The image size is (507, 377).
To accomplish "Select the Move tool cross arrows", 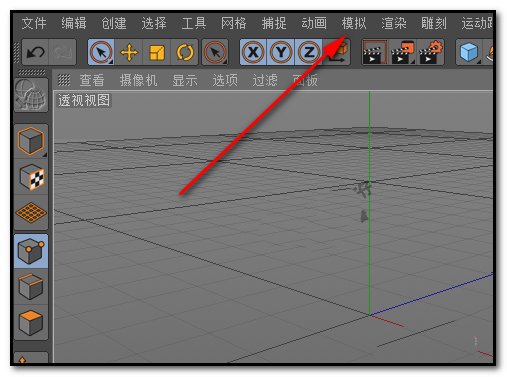I will pos(129,52).
